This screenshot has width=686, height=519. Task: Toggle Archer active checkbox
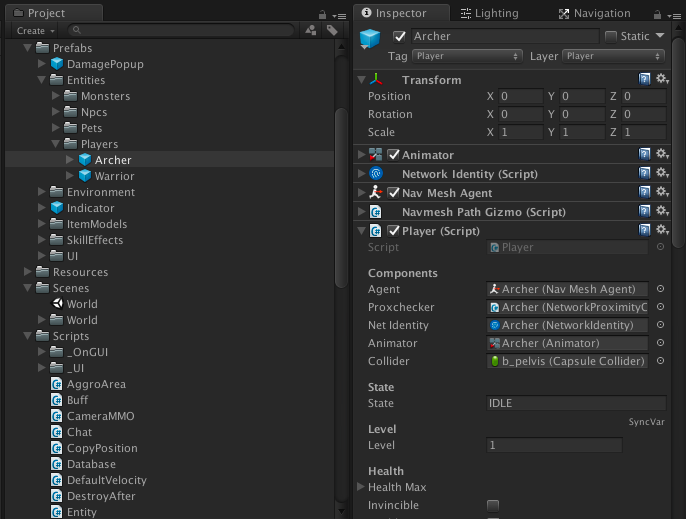(x=399, y=36)
